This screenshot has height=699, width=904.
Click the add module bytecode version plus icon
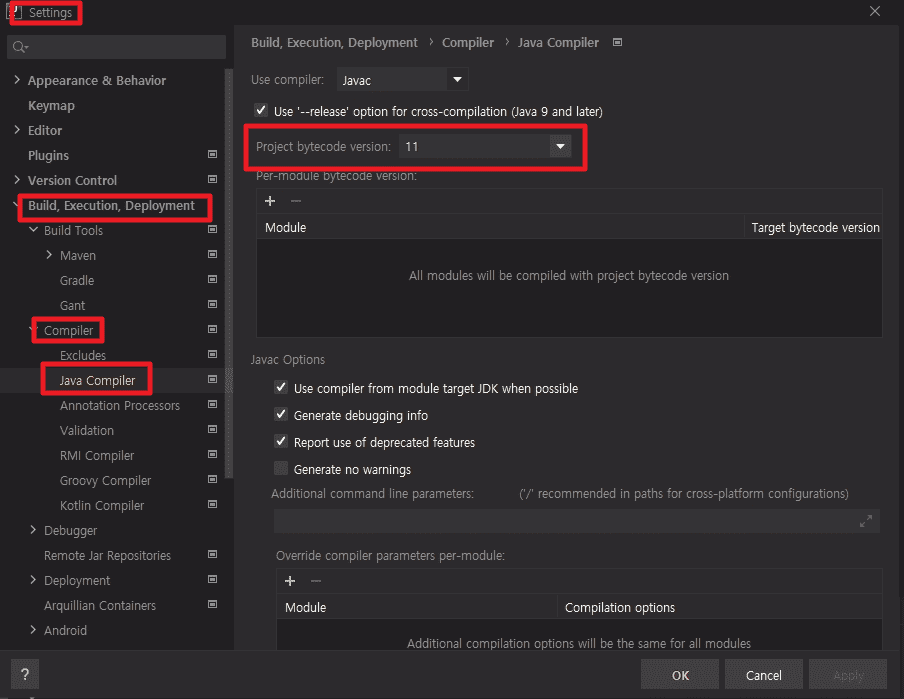pyautogui.click(x=270, y=201)
